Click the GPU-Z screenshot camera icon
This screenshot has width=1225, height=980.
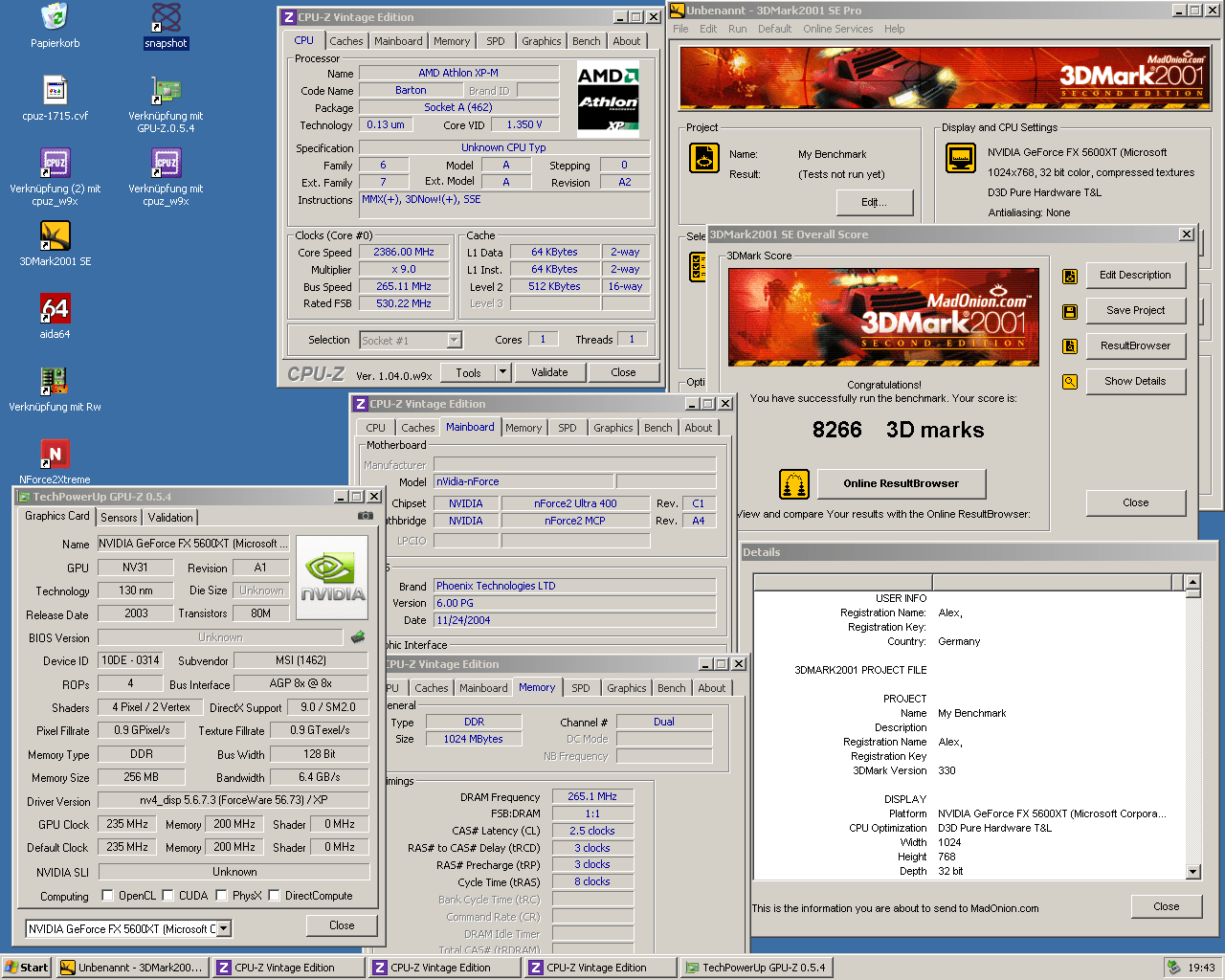365,516
